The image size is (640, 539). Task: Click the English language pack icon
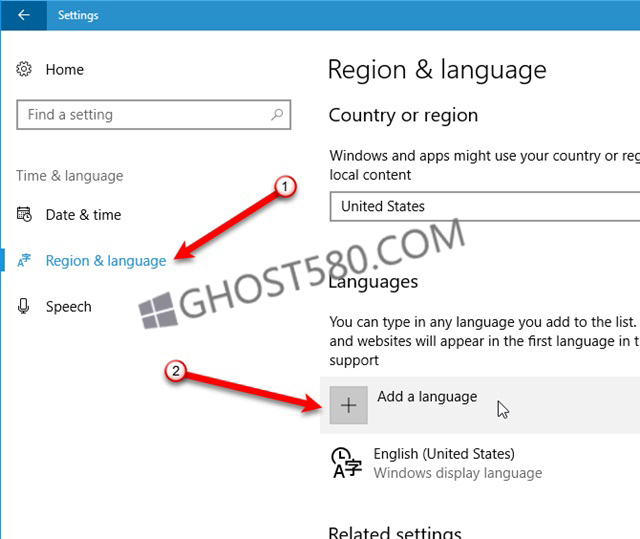[346, 463]
